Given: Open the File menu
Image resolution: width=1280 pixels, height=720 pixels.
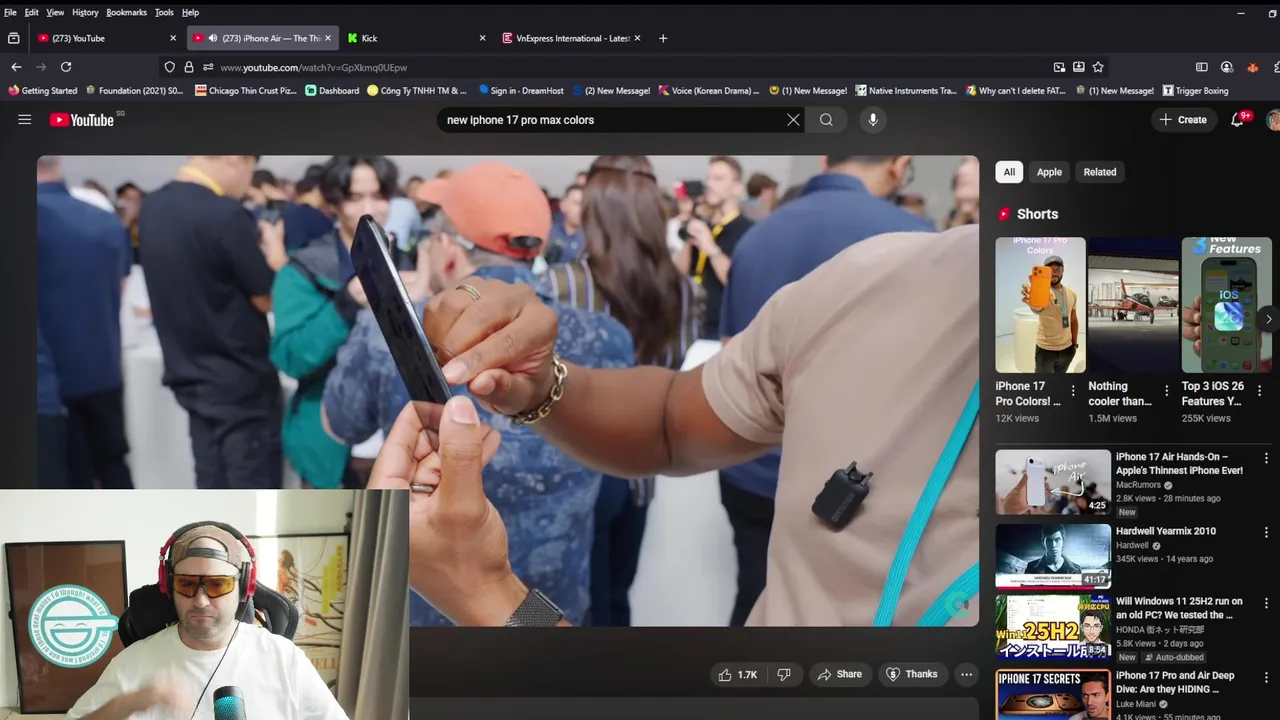Looking at the screenshot, I should tap(10, 12).
